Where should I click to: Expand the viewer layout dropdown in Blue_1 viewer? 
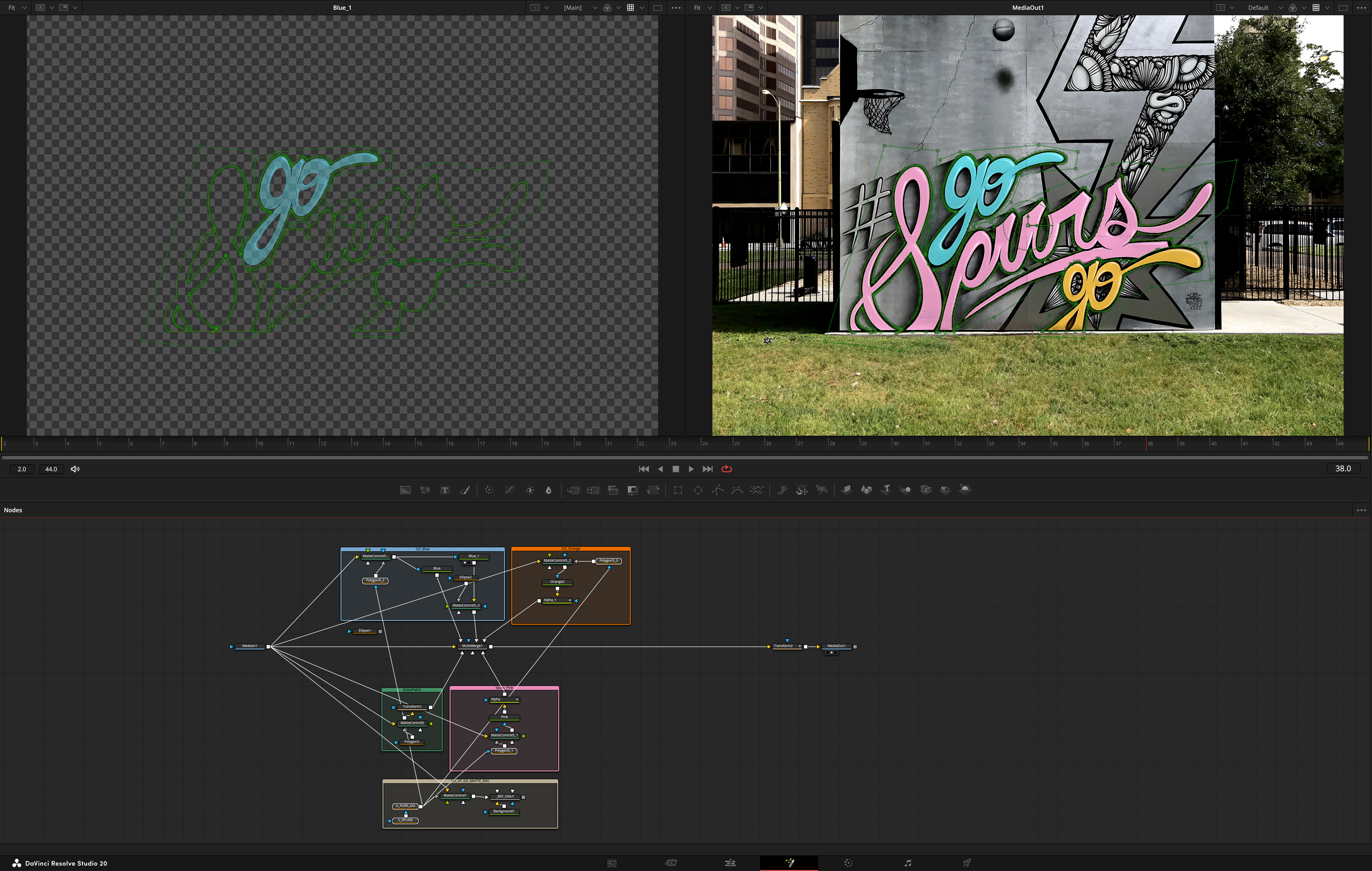(x=547, y=7)
